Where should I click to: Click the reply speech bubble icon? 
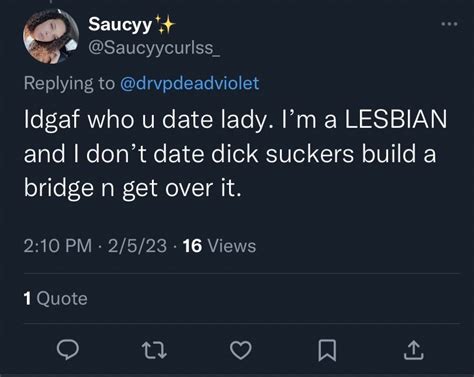coord(68,350)
